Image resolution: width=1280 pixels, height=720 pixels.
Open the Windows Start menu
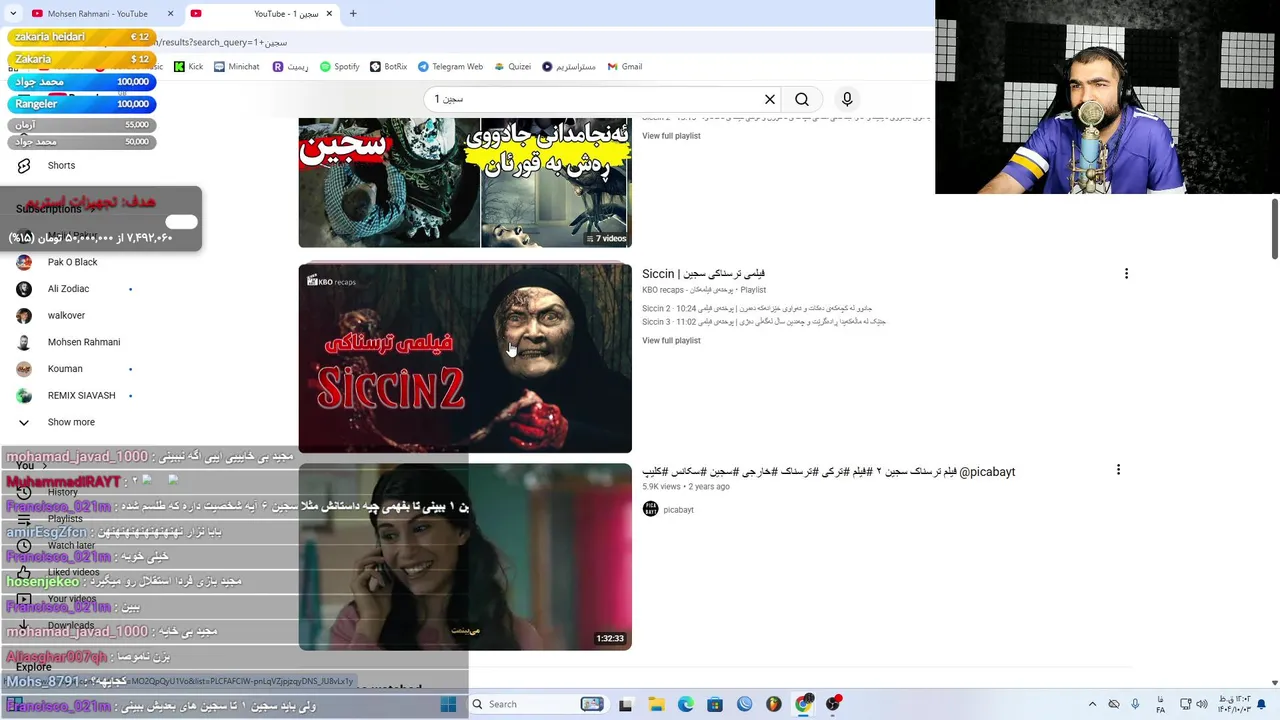(448, 704)
